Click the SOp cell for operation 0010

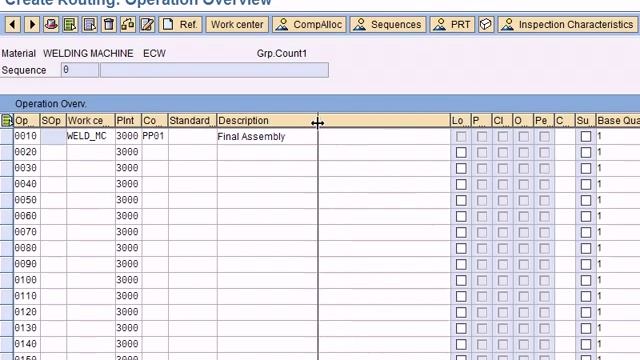point(53,136)
